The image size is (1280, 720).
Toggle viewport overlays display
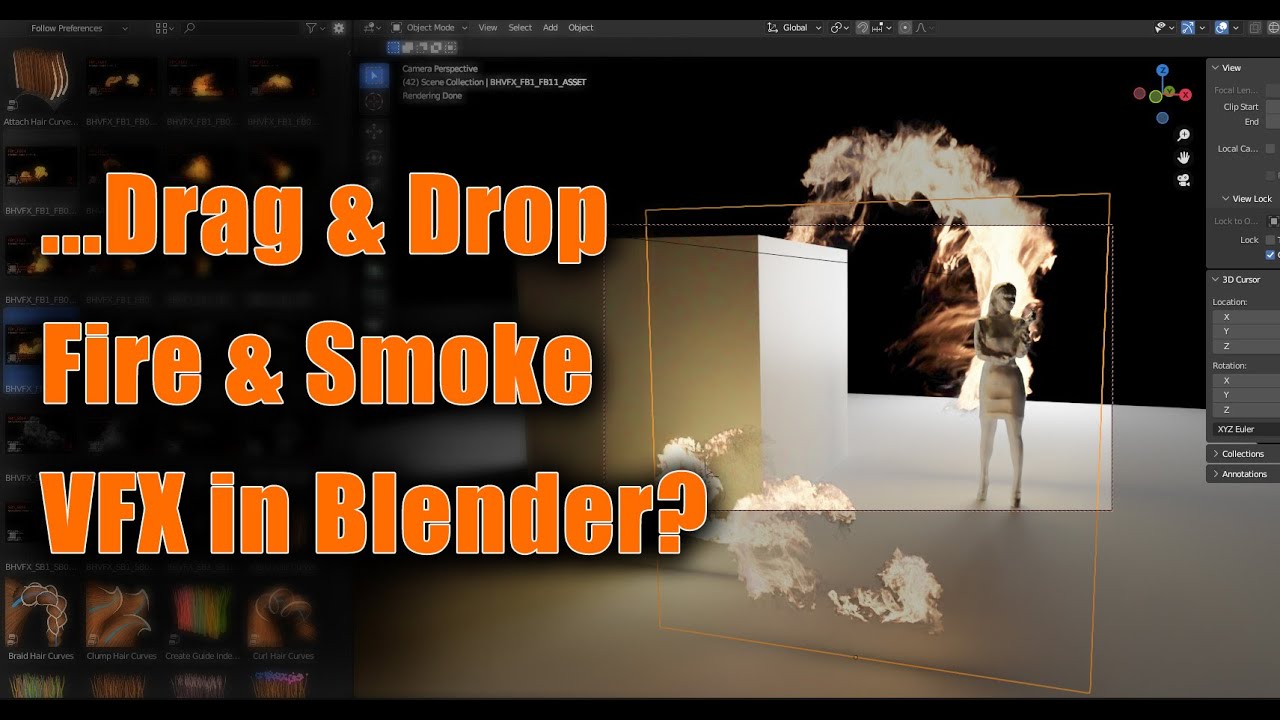[x=1221, y=28]
